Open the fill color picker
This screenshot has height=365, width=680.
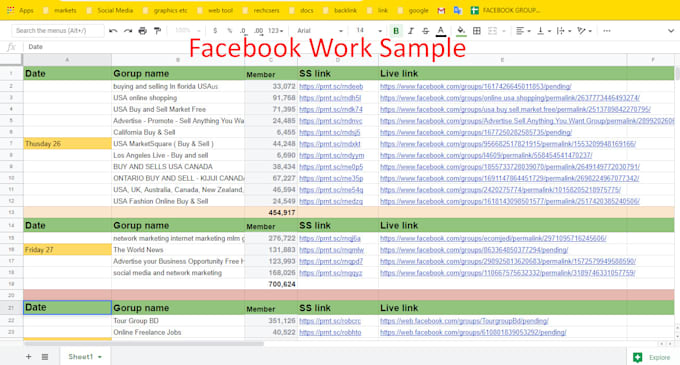(x=461, y=31)
